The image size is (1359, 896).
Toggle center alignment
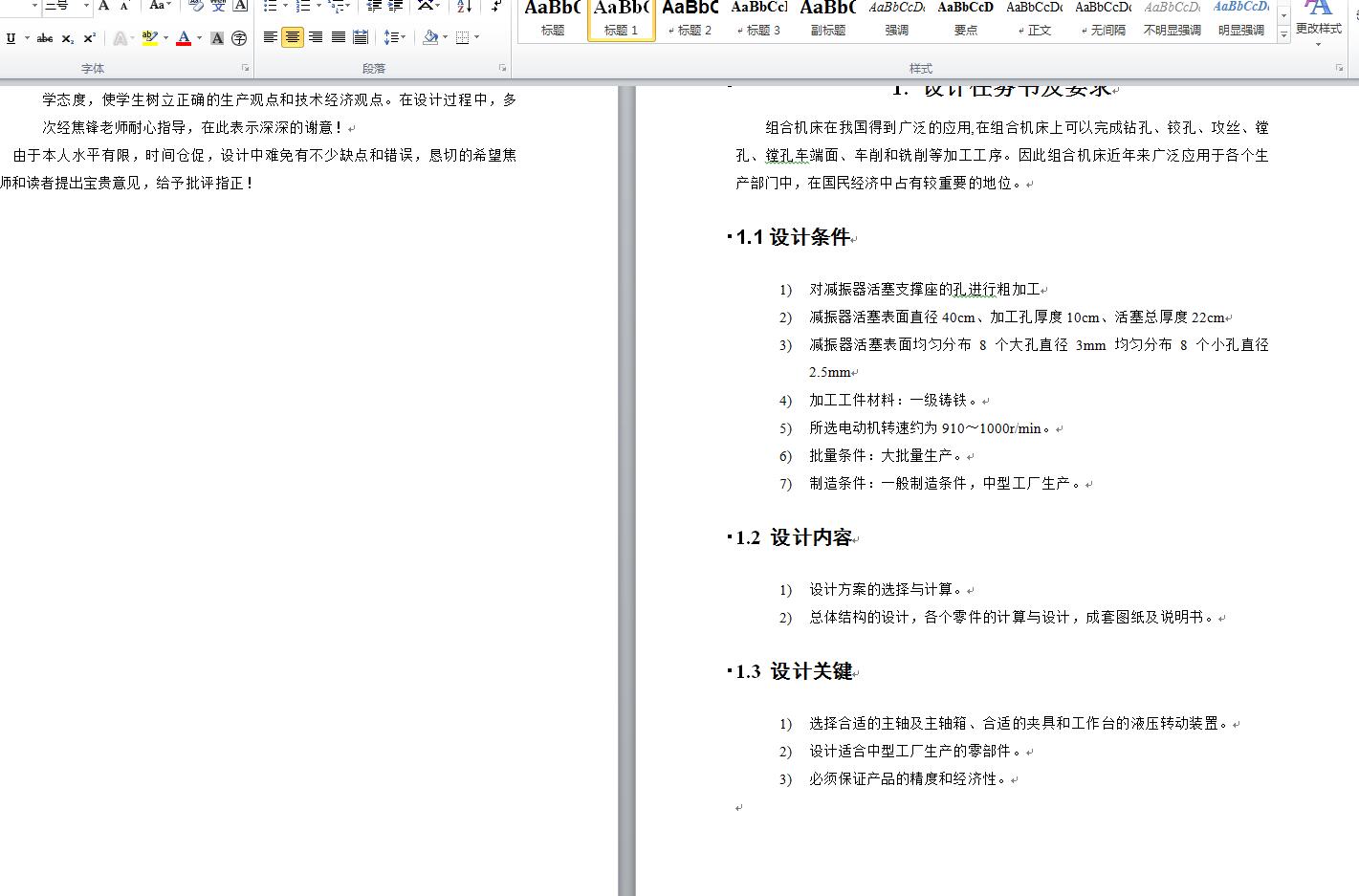tap(293, 37)
